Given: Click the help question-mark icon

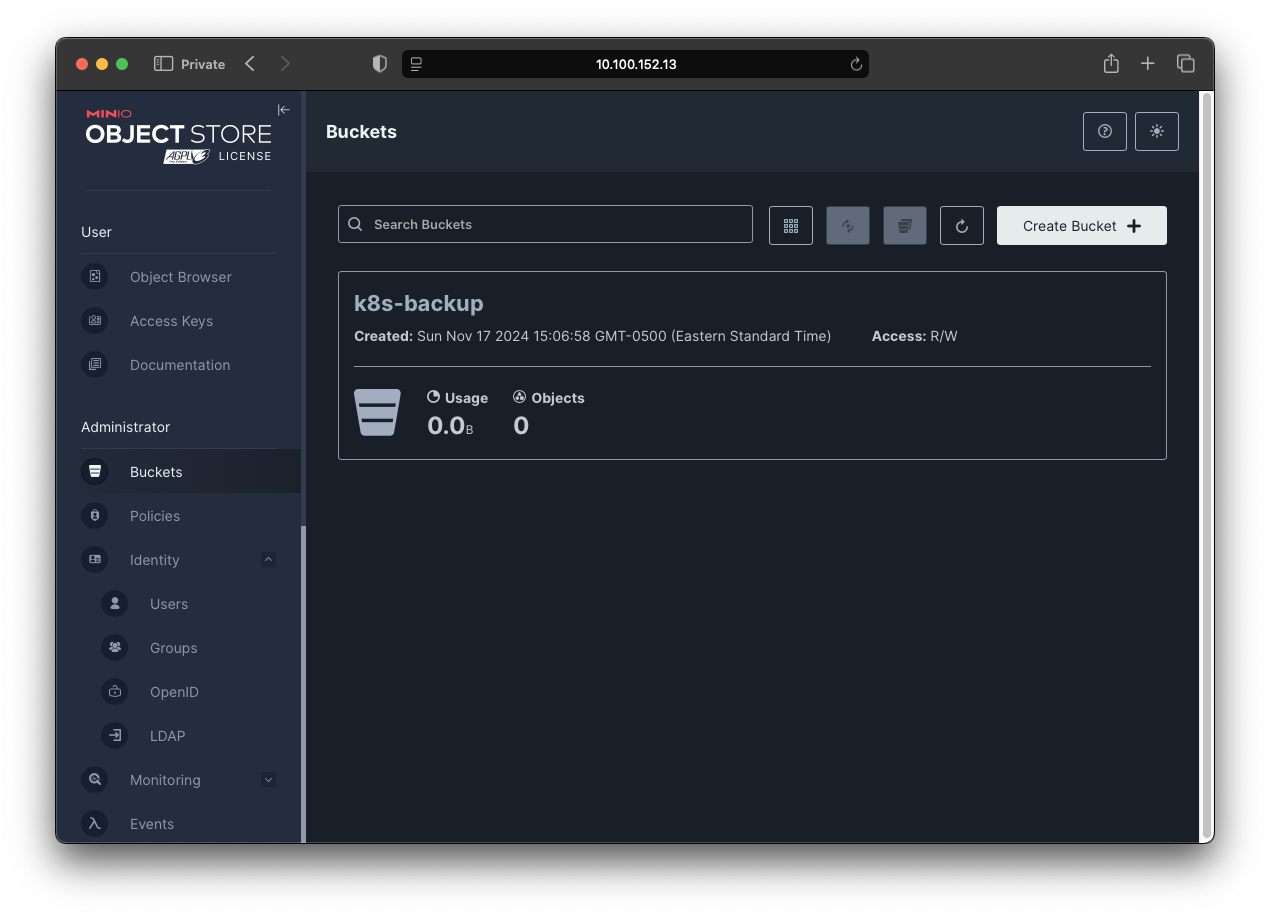Looking at the screenshot, I should (1104, 131).
